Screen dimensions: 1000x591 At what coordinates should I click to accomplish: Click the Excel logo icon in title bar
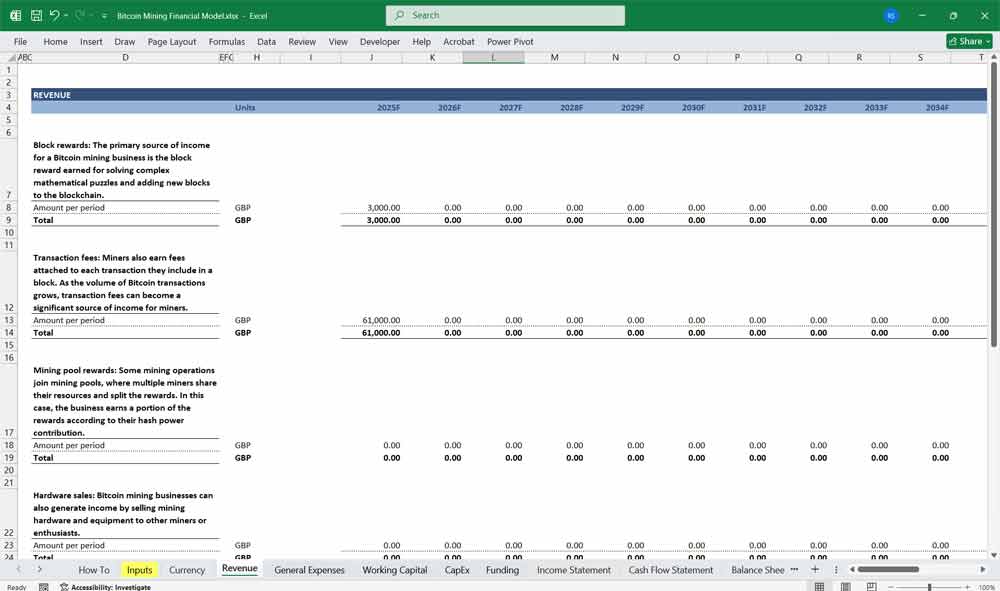coord(15,15)
